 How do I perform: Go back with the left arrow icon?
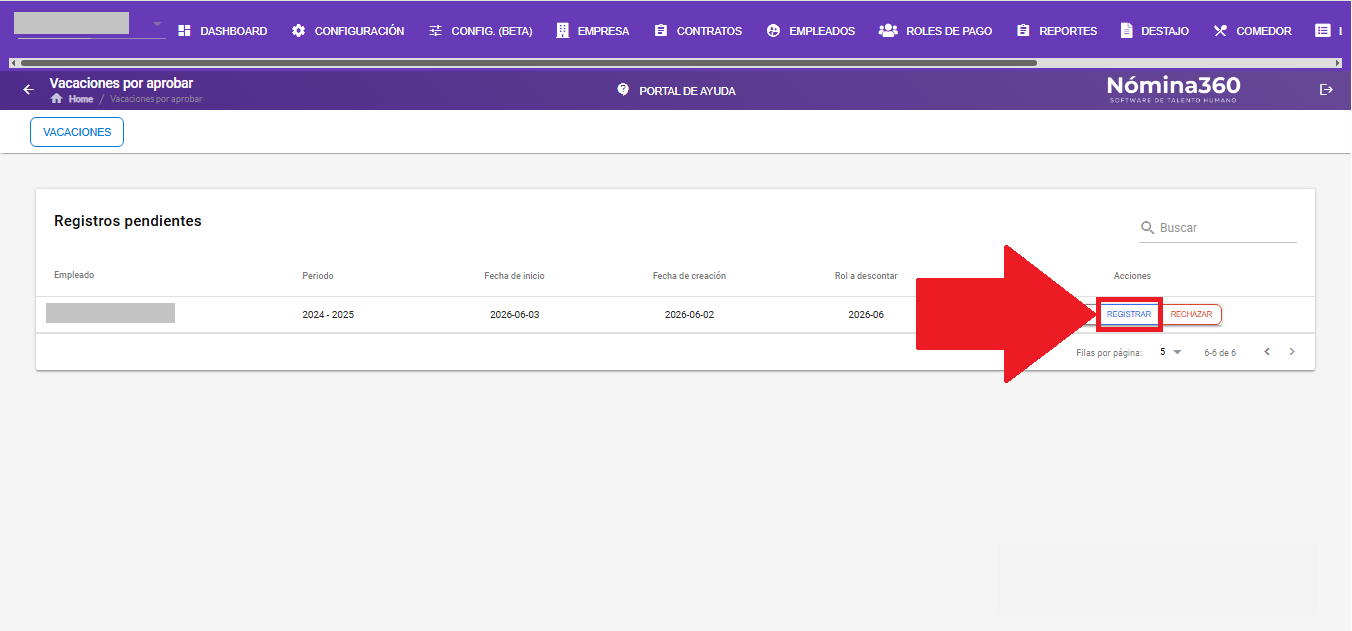pyautogui.click(x=28, y=89)
